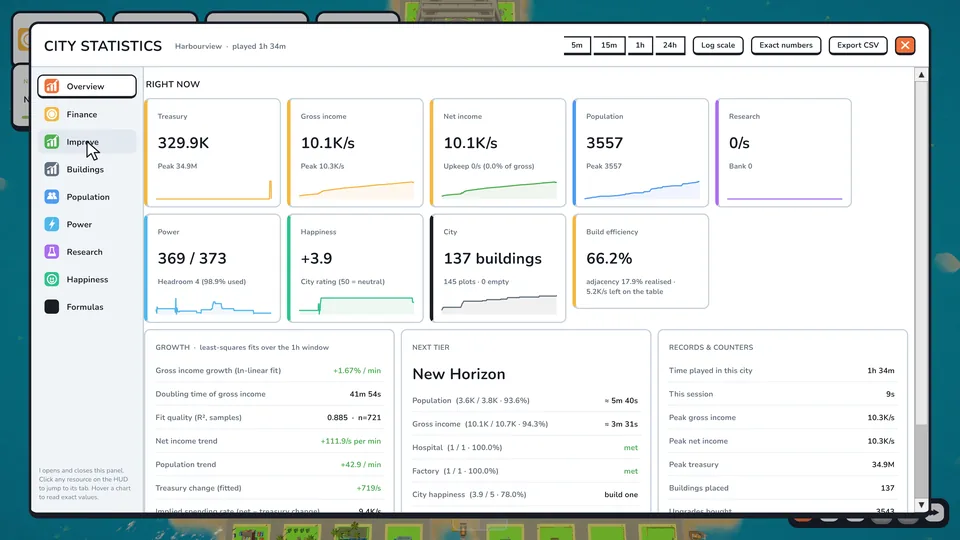Image resolution: width=960 pixels, height=540 pixels.
Task: Select the 24h time window
Action: coord(670,45)
